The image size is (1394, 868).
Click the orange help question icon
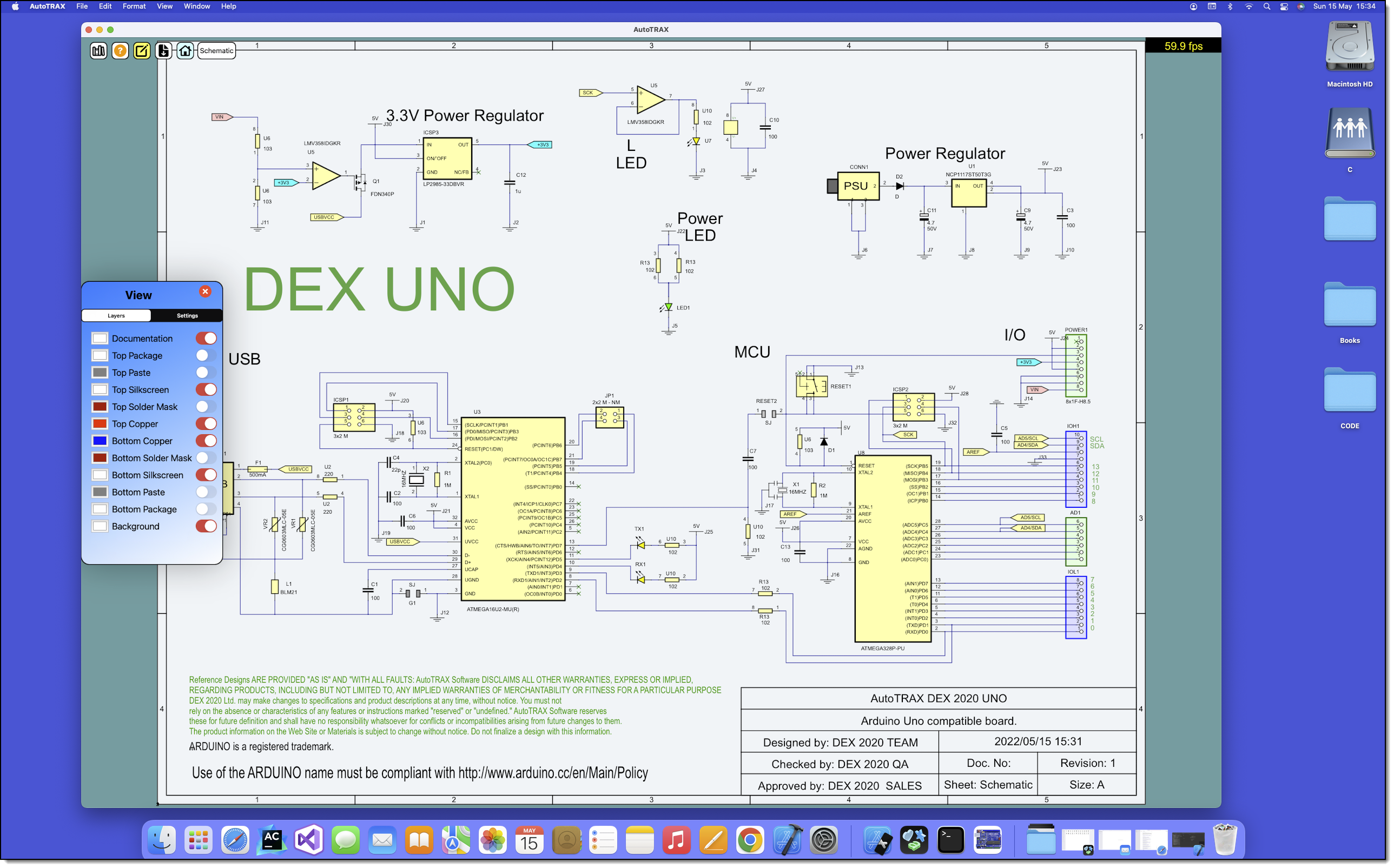tap(120, 50)
